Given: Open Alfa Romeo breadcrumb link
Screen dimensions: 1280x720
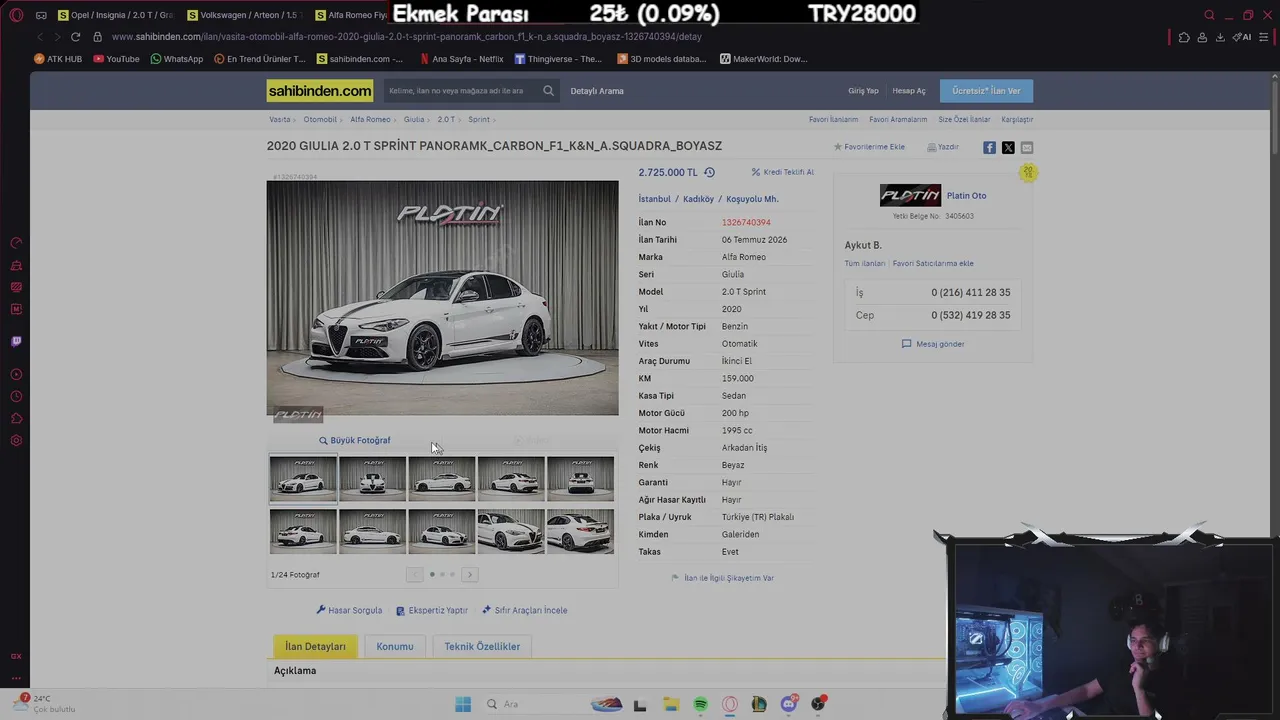Looking at the screenshot, I should [370, 120].
